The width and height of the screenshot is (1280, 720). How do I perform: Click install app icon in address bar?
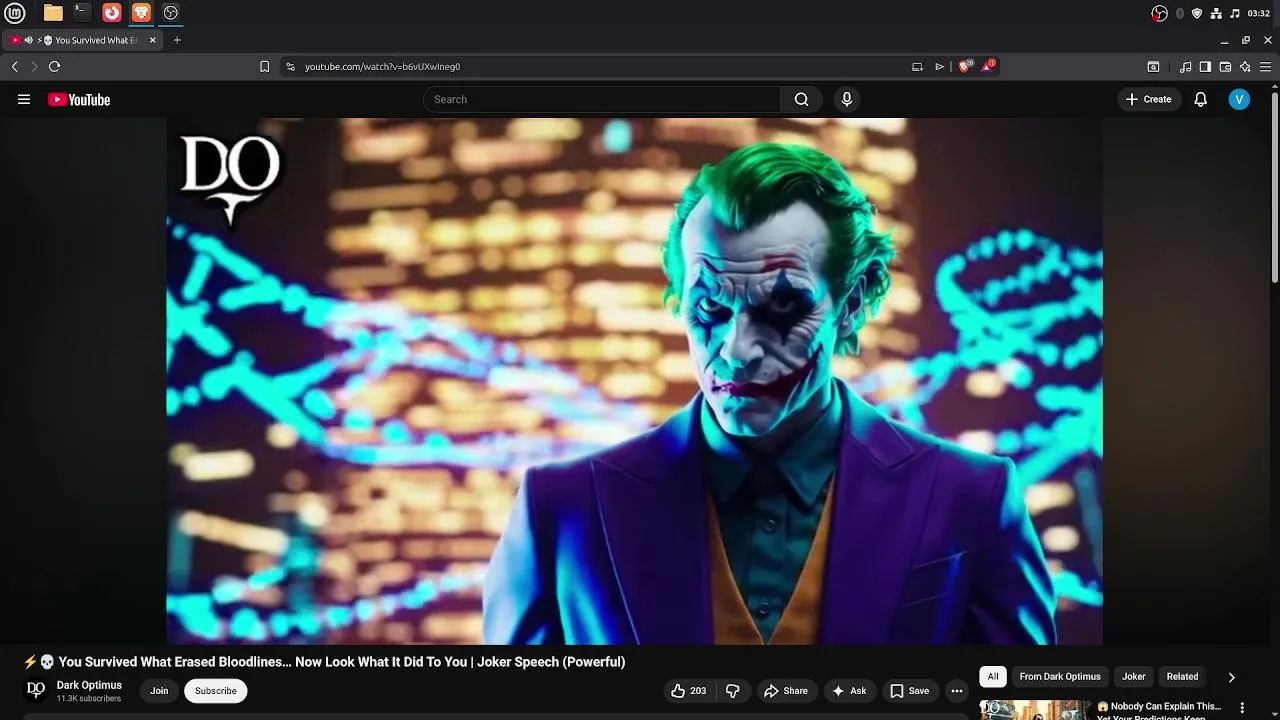tap(917, 66)
